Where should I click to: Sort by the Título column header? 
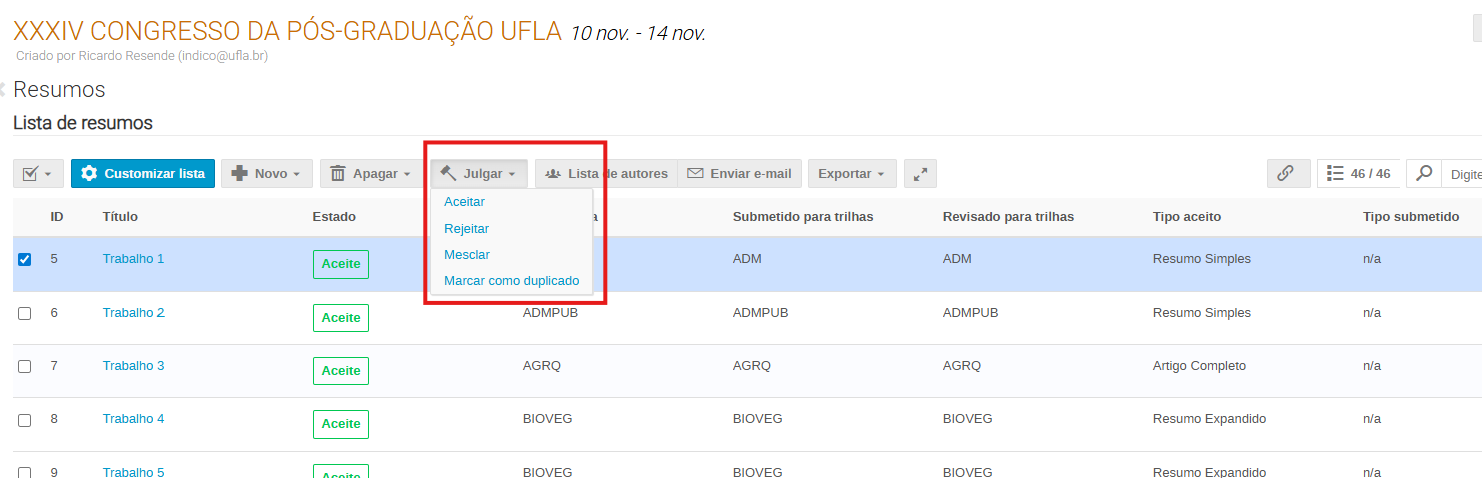tap(120, 217)
